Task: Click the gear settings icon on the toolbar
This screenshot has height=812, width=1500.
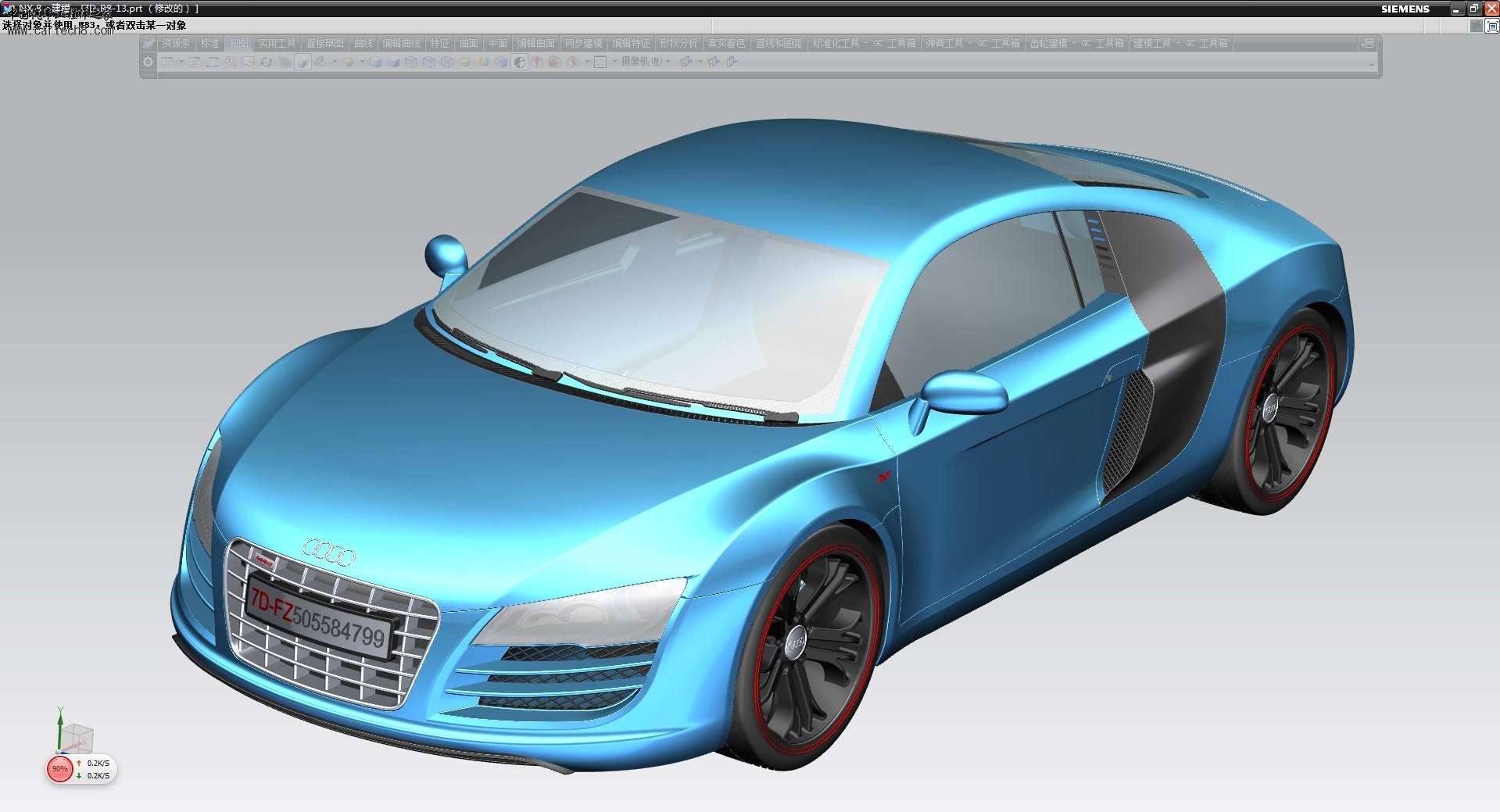Action: pyautogui.click(x=148, y=62)
